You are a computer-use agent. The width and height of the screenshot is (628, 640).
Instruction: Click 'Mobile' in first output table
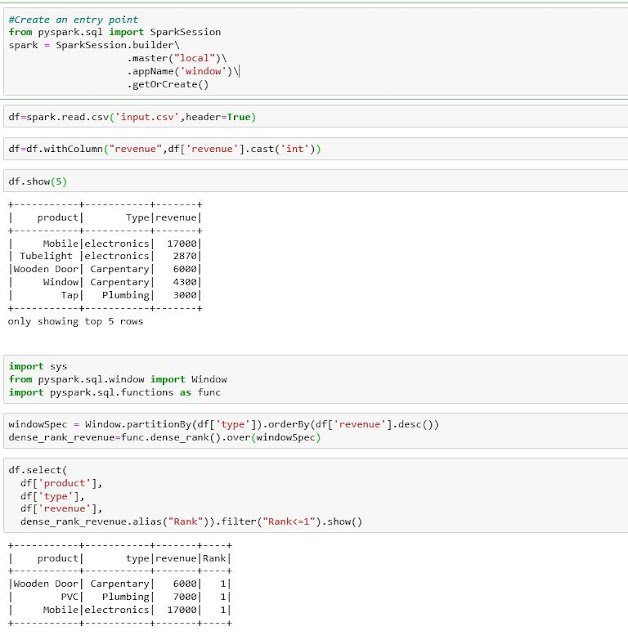click(x=60, y=243)
